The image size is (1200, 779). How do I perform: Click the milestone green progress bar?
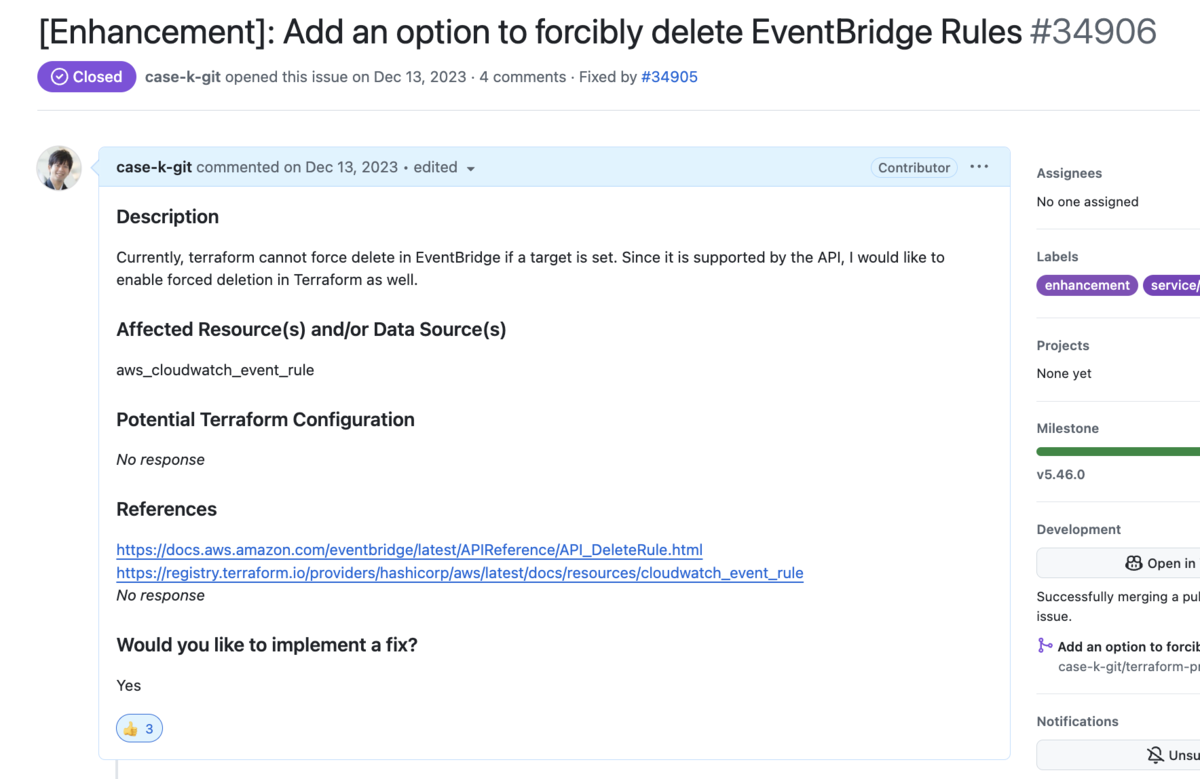click(x=1118, y=452)
